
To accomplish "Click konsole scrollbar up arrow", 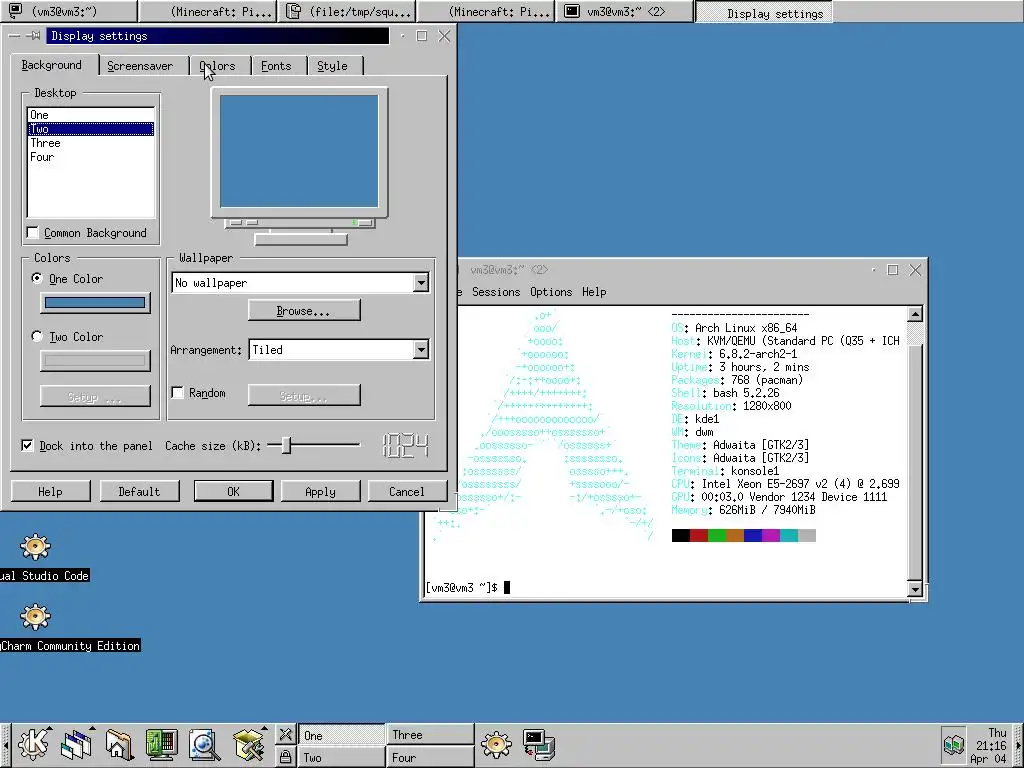I will click(x=915, y=315).
